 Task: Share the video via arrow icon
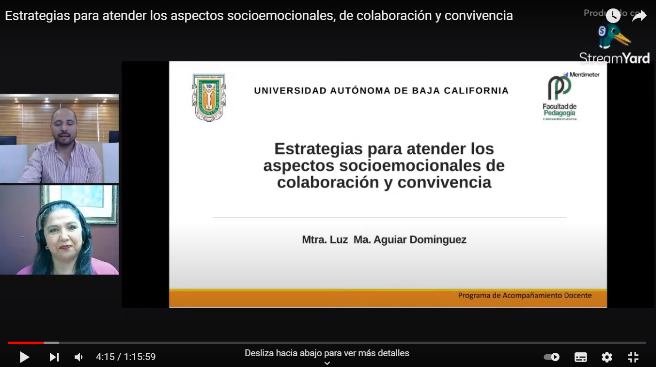click(x=639, y=16)
